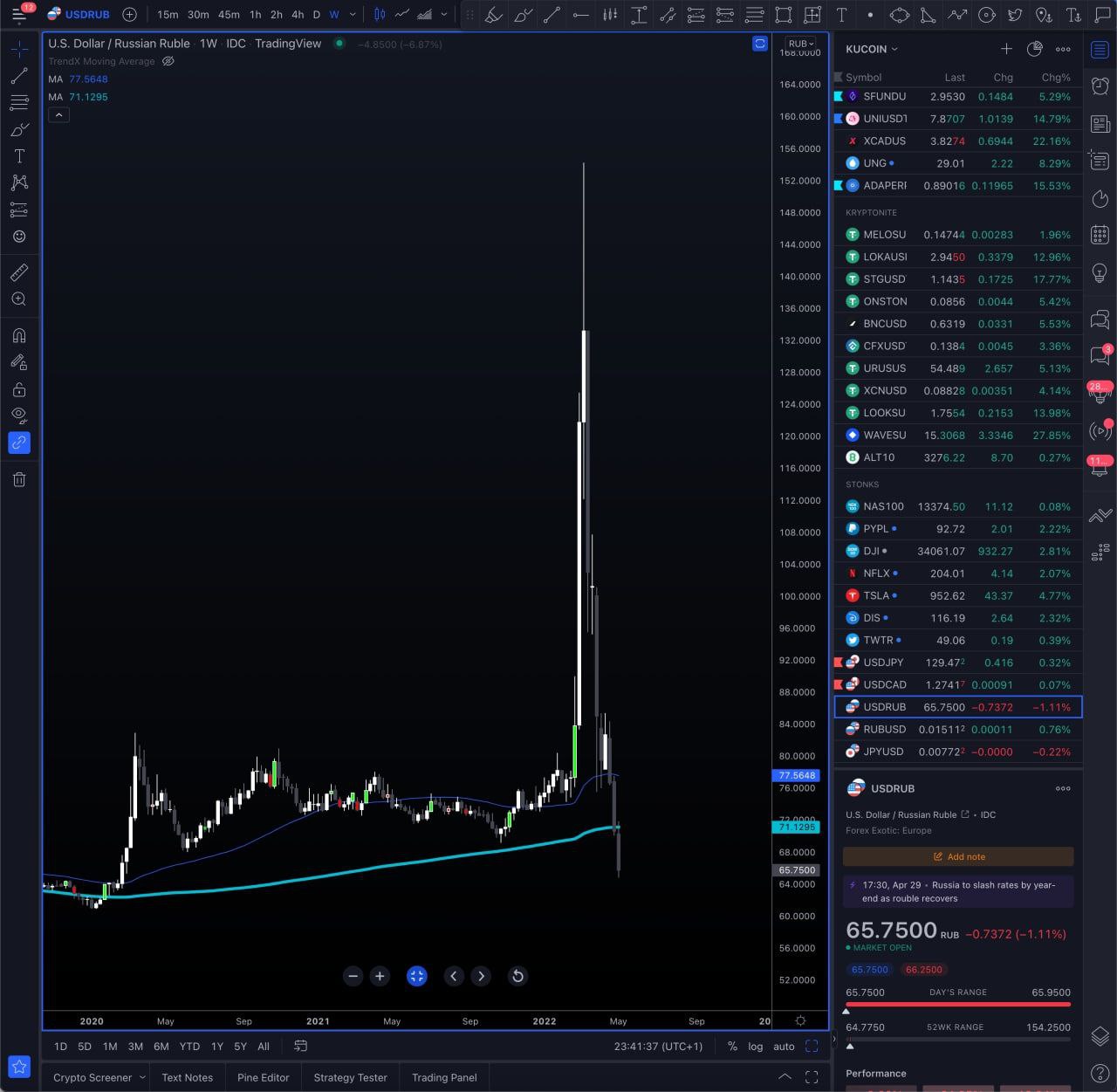Toggle auto scale
Image resolution: width=1117 pixels, height=1092 pixels.
(784, 1046)
